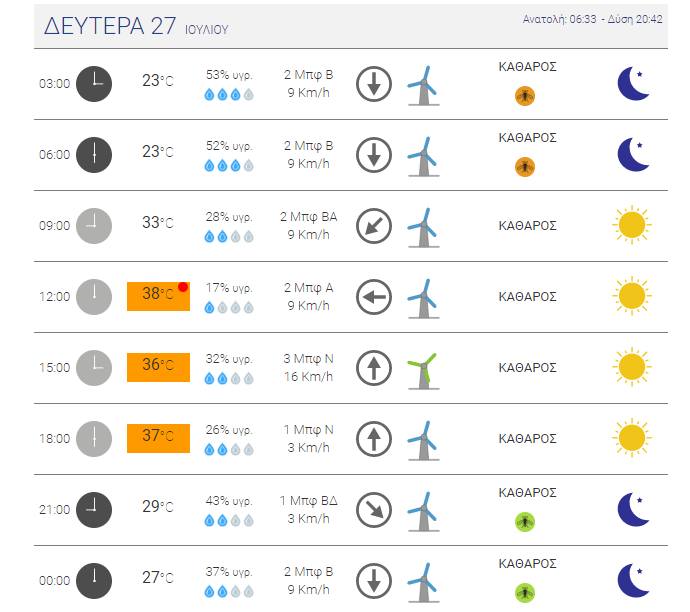
Task: Click the orange mosquito icon at 03:00
Action: [x=525, y=95]
